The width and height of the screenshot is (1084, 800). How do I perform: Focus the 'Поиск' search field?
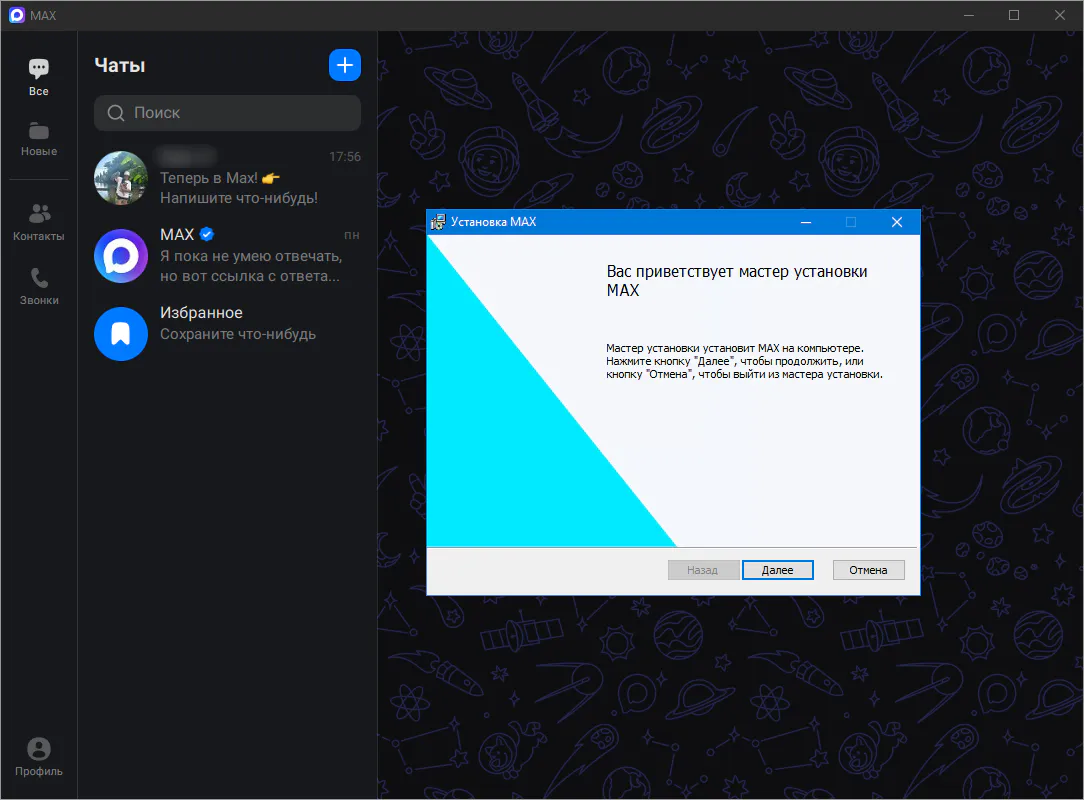(x=227, y=113)
